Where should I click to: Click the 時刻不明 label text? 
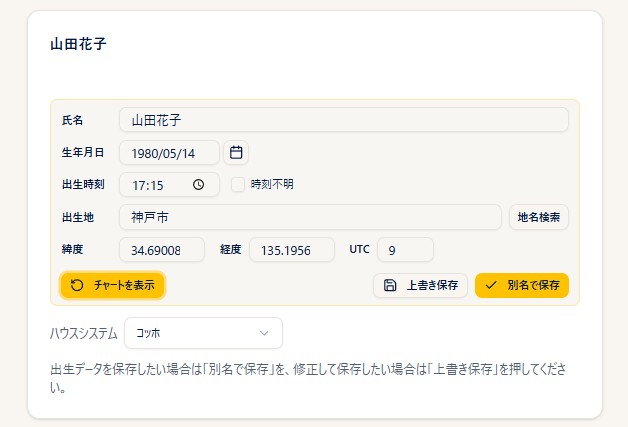pyautogui.click(x=272, y=184)
